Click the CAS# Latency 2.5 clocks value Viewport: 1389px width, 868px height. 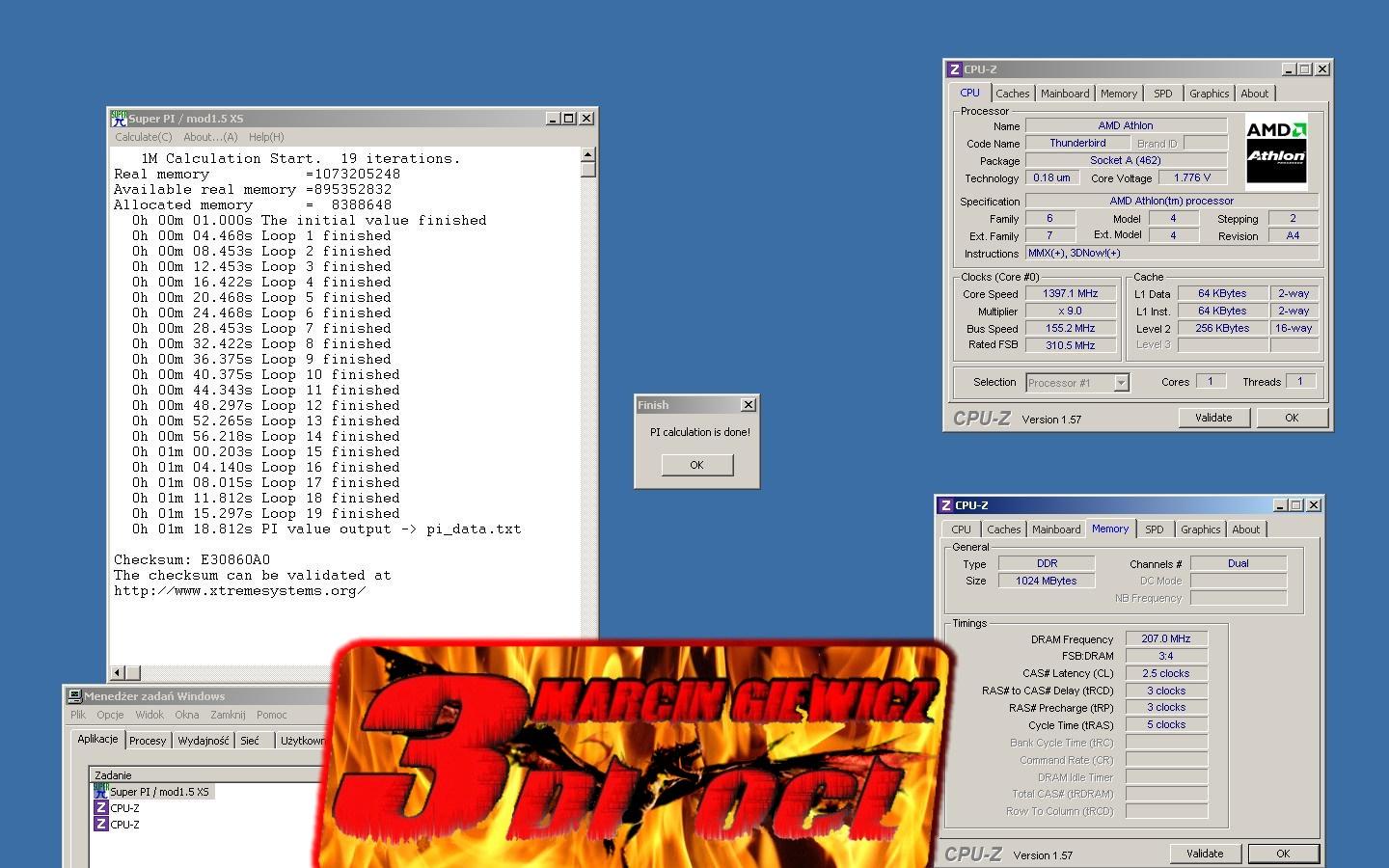tap(1166, 673)
